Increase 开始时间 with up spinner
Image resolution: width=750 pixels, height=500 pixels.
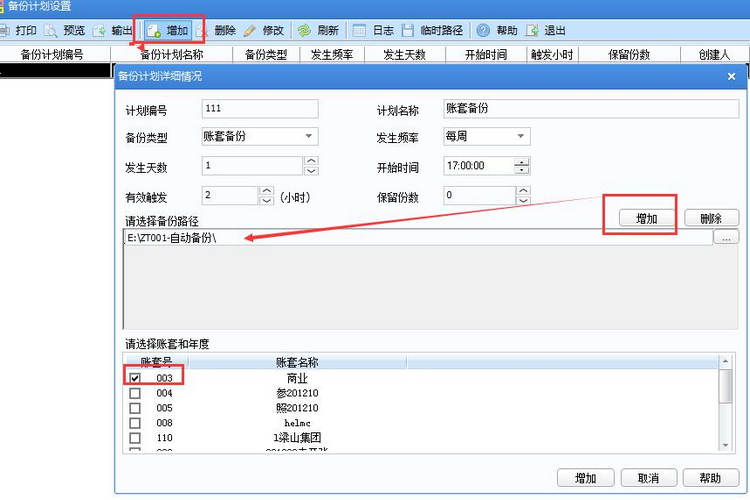pos(522,162)
